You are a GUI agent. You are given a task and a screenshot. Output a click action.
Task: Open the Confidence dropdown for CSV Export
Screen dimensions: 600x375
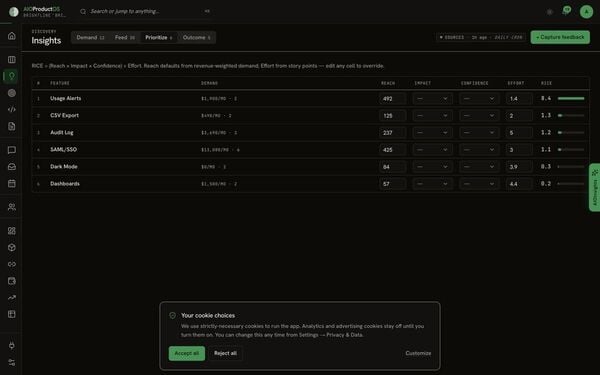479,116
